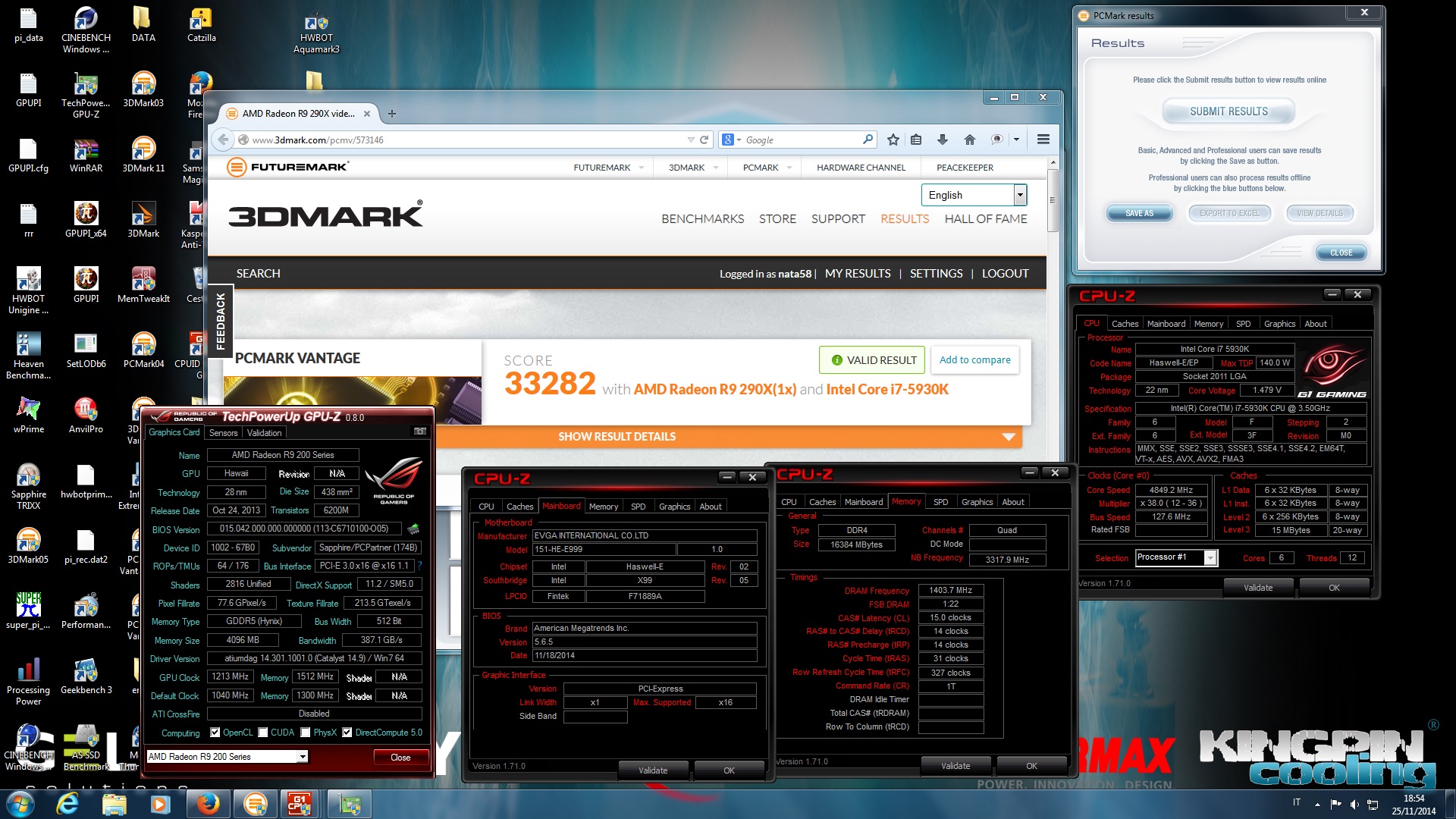This screenshot has height=819, width=1456.
Task: Open SetLODb6 desktop icon
Action: tap(86, 350)
